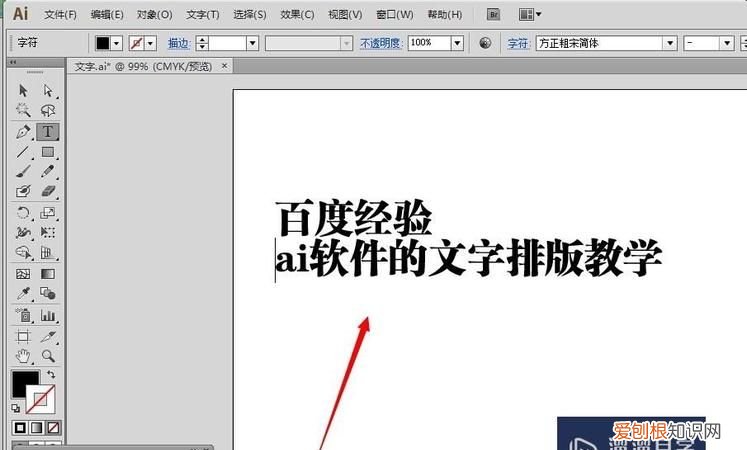Choose the Lasso tool
The image size is (747, 450).
pyautogui.click(x=48, y=110)
